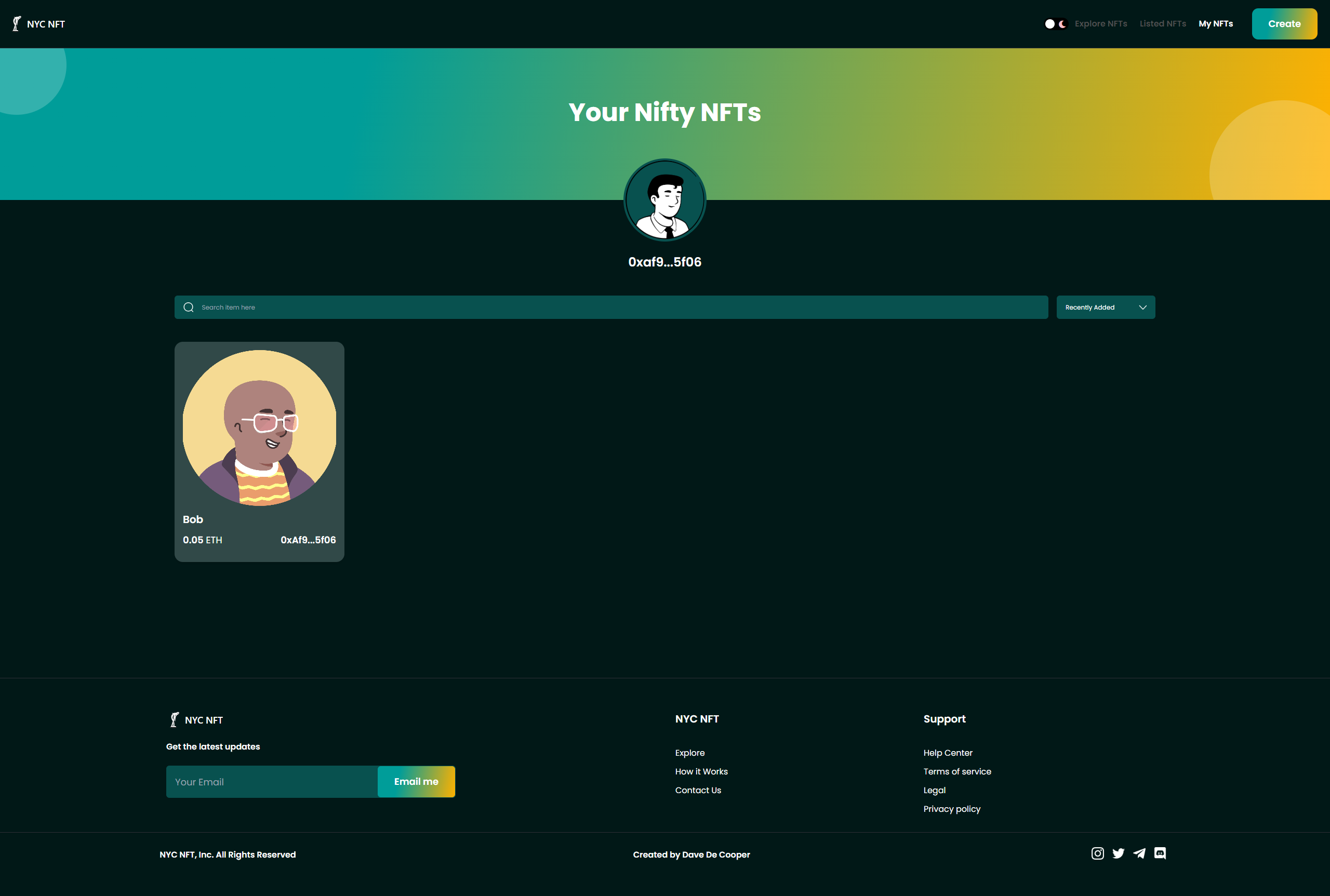Click the Email me button
The width and height of the screenshot is (1330, 896).
point(416,781)
